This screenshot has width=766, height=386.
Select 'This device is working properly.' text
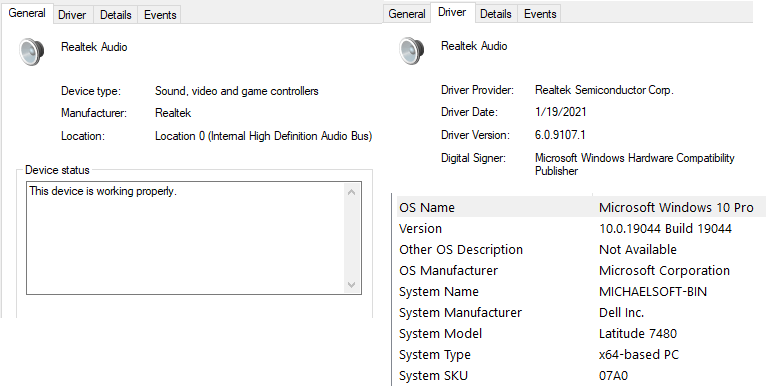coord(103,191)
